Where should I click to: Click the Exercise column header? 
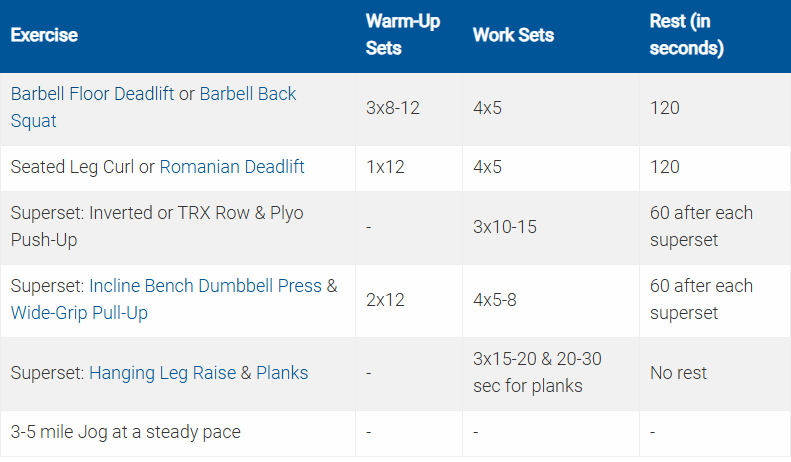(44, 35)
